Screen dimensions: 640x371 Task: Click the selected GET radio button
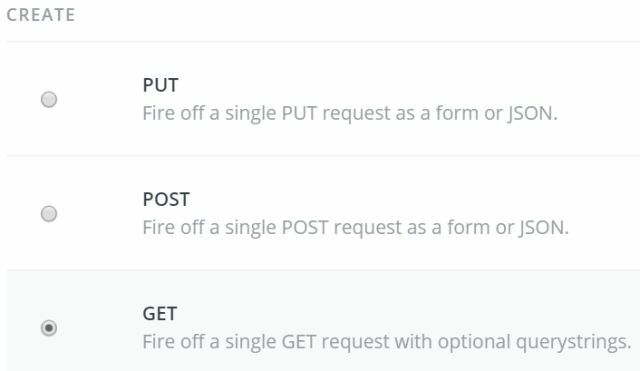pos(49,328)
